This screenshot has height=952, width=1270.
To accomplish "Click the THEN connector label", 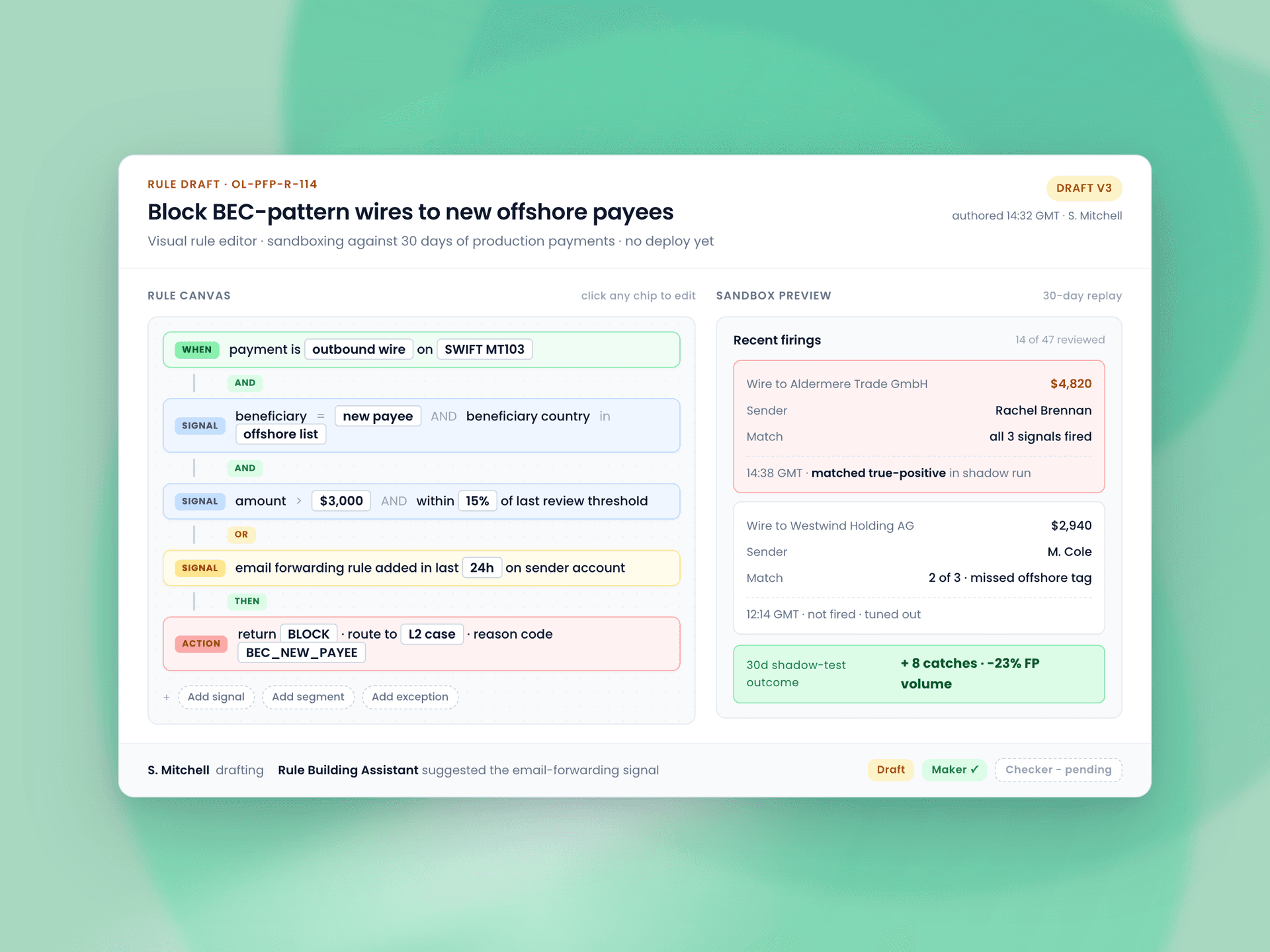I will click(247, 602).
